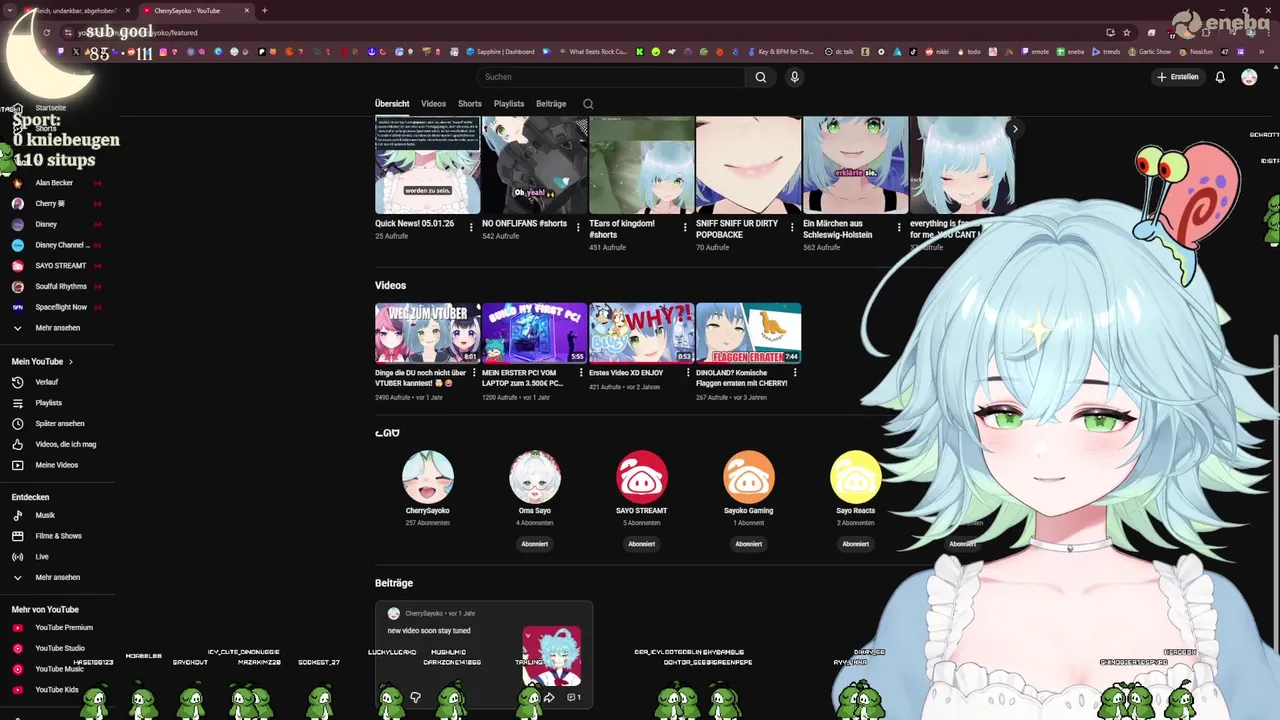This screenshot has width=1280, height=720.
Task: Toggle the Abonniert subscription under Oma Sayo
Action: click(x=535, y=544)
